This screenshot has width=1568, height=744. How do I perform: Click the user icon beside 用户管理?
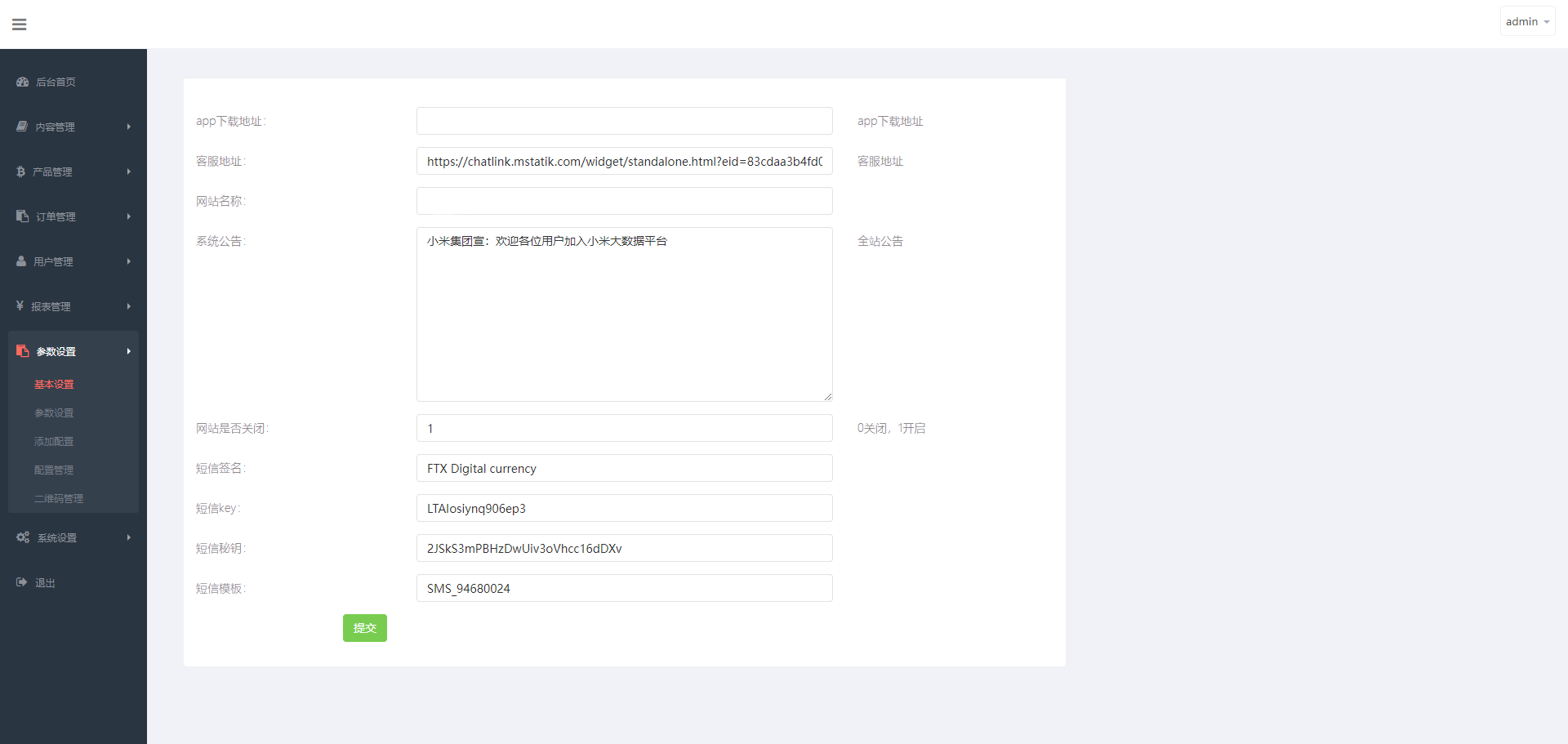click(x=21, y=261)
